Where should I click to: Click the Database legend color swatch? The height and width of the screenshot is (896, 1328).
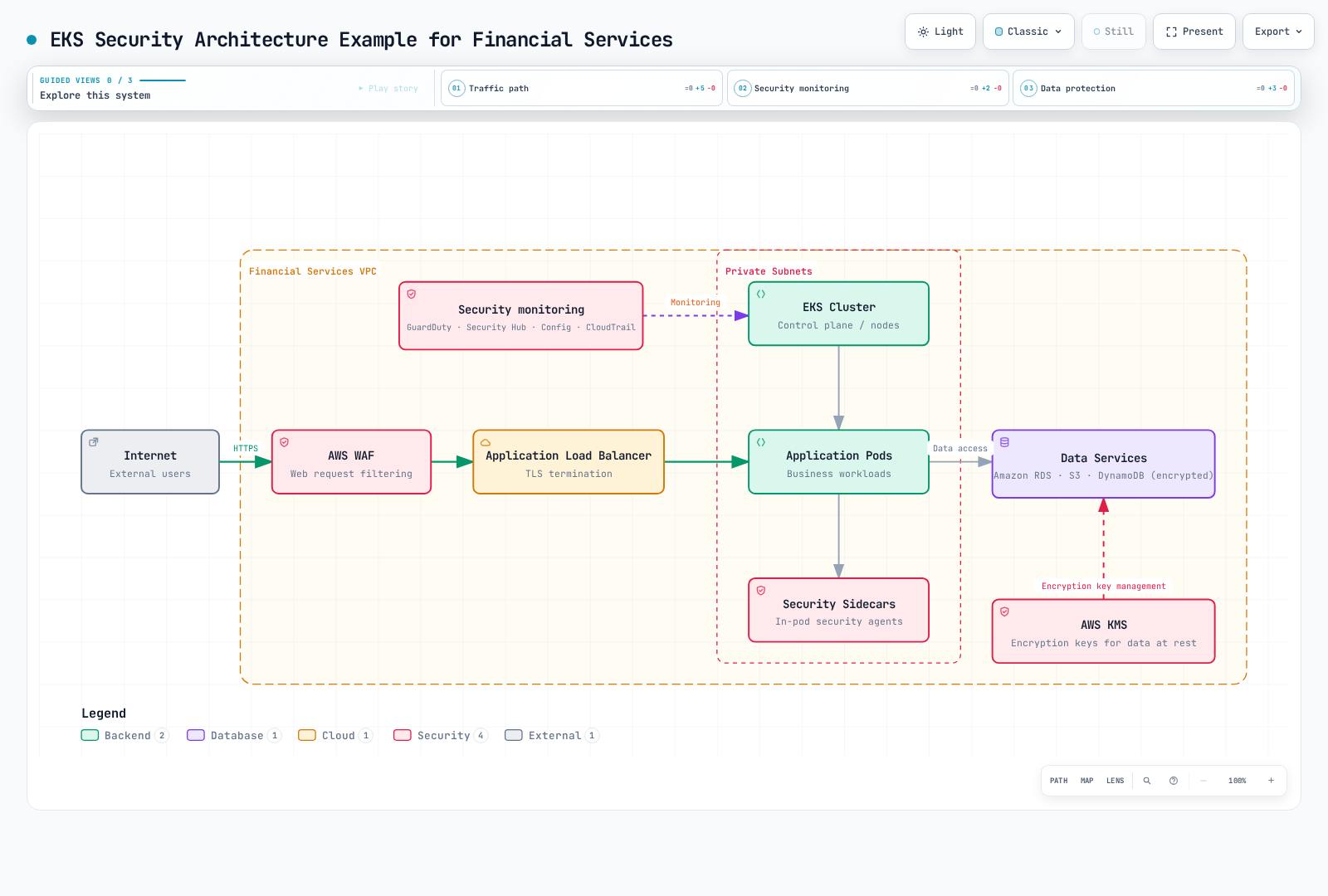(196, 735)
